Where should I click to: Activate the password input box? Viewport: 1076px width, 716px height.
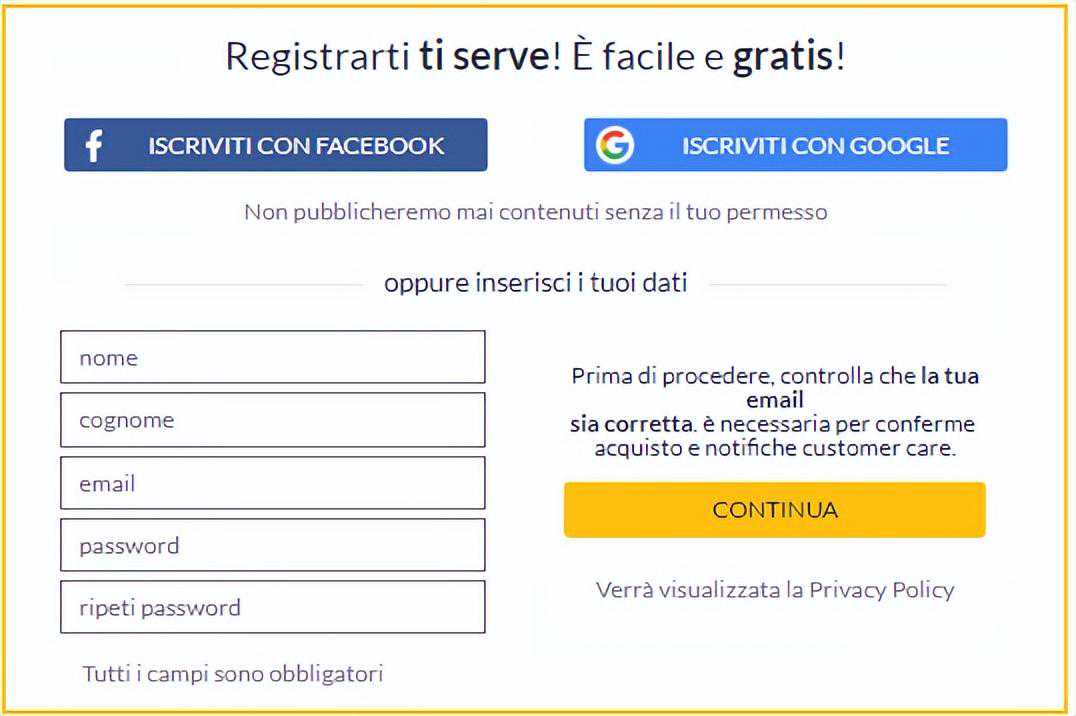coord(272,545)
